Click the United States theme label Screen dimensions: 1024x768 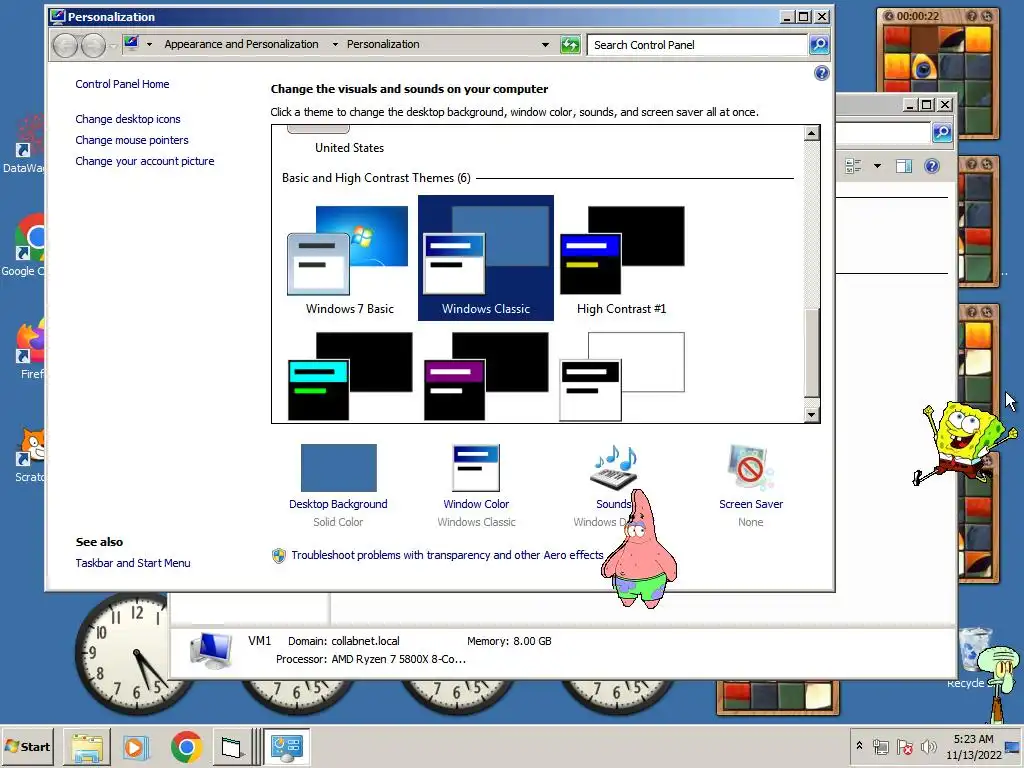349,148
